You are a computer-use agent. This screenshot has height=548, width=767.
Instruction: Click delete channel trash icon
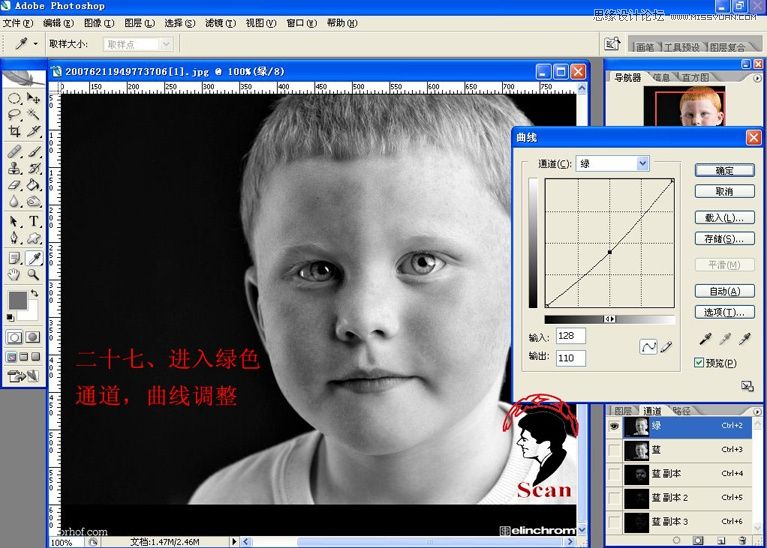point(743,540)
